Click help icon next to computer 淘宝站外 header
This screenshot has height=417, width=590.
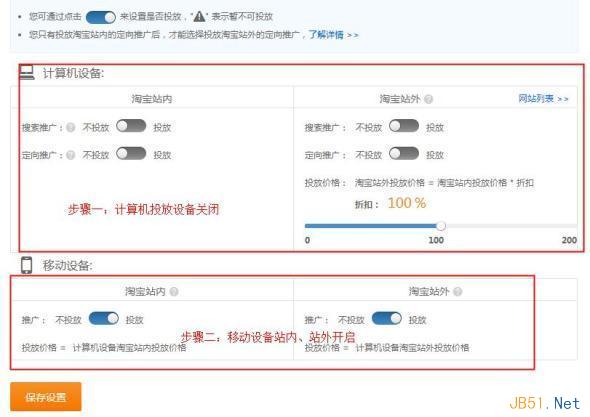(428, 99)
